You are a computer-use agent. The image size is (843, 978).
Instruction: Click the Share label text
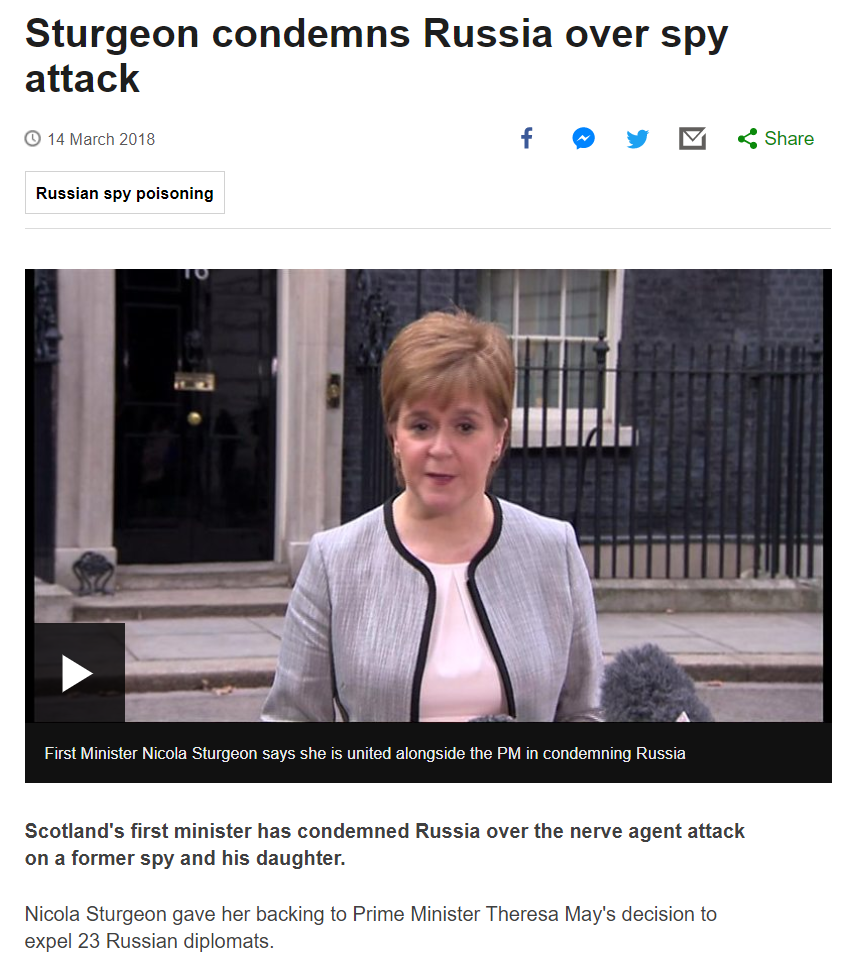pyautogui.click(x=789, y=138)
